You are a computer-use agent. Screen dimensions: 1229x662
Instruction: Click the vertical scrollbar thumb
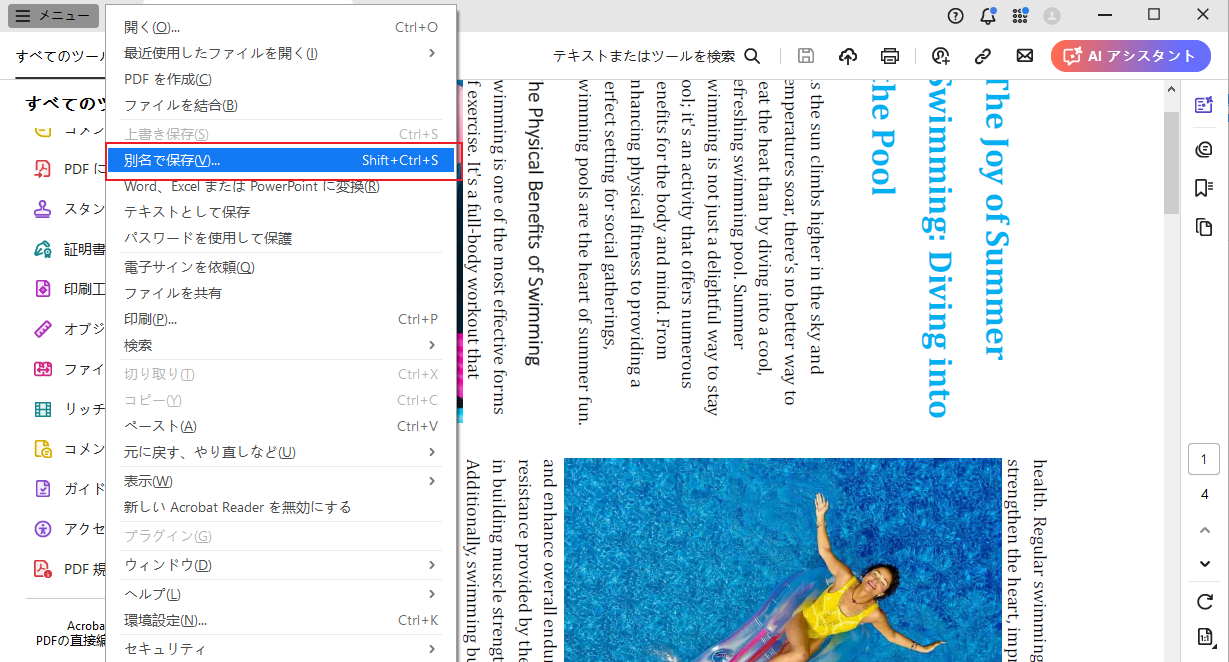tap(1171, 163)
